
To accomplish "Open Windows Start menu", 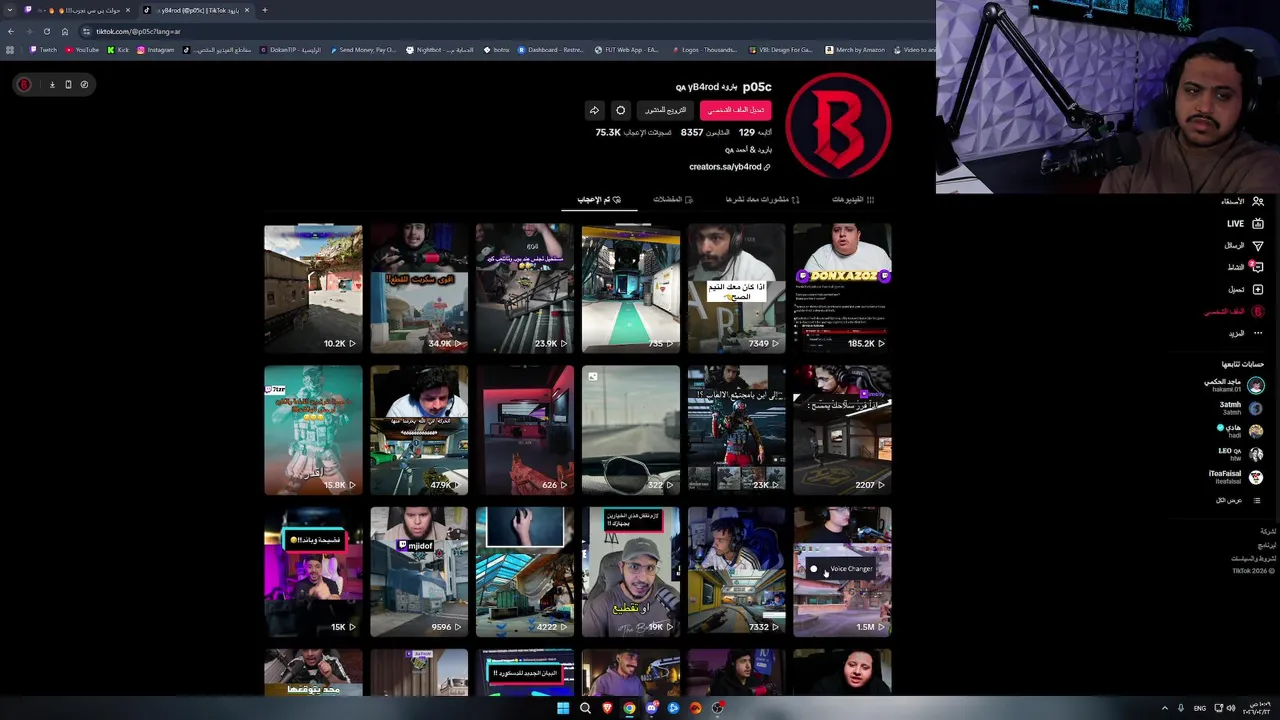I will pos(563,708).
